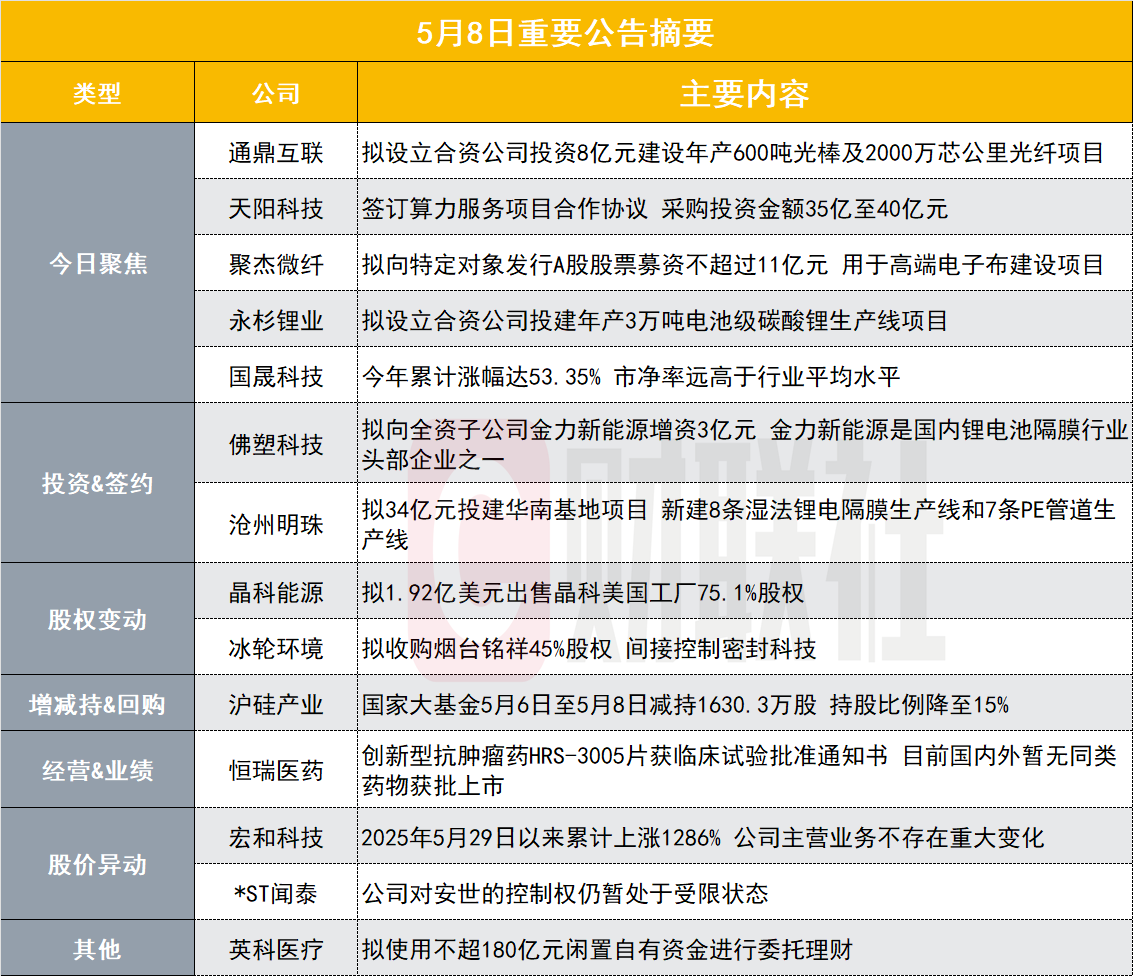Select company cell 天阳科技
The height and width of the screenshot is (976, 1133).
click(276, 208)
